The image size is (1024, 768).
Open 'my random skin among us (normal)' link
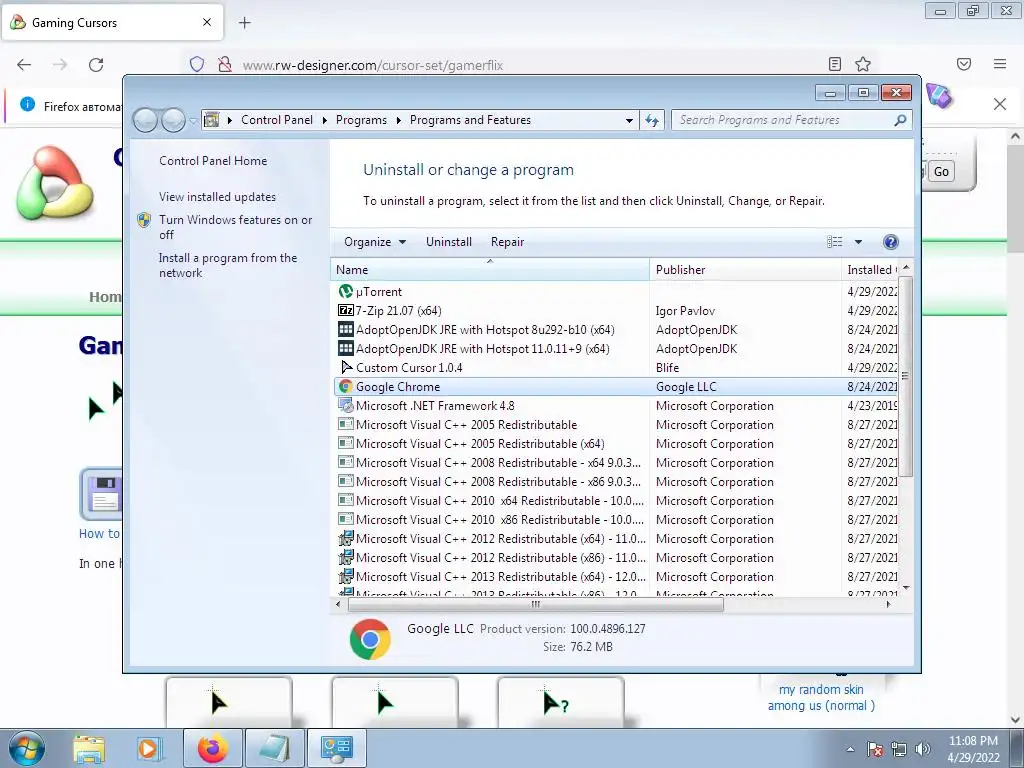(821, 697)
